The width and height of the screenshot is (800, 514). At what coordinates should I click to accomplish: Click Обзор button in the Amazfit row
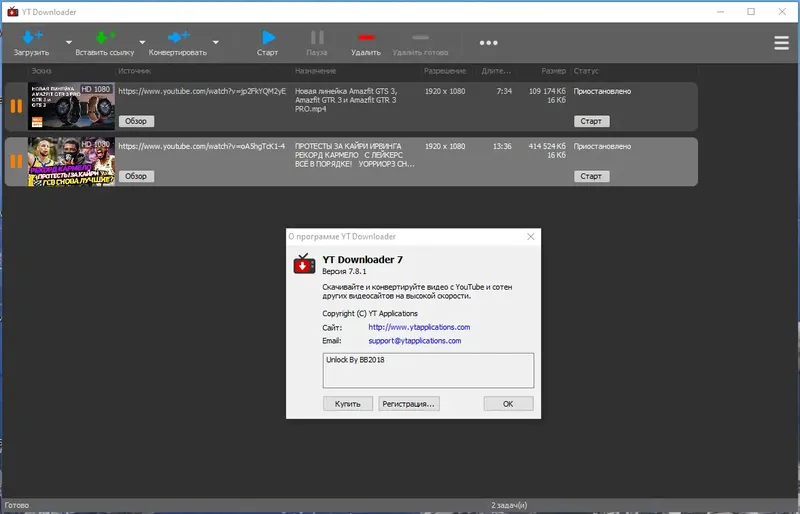tap(136, 121)
